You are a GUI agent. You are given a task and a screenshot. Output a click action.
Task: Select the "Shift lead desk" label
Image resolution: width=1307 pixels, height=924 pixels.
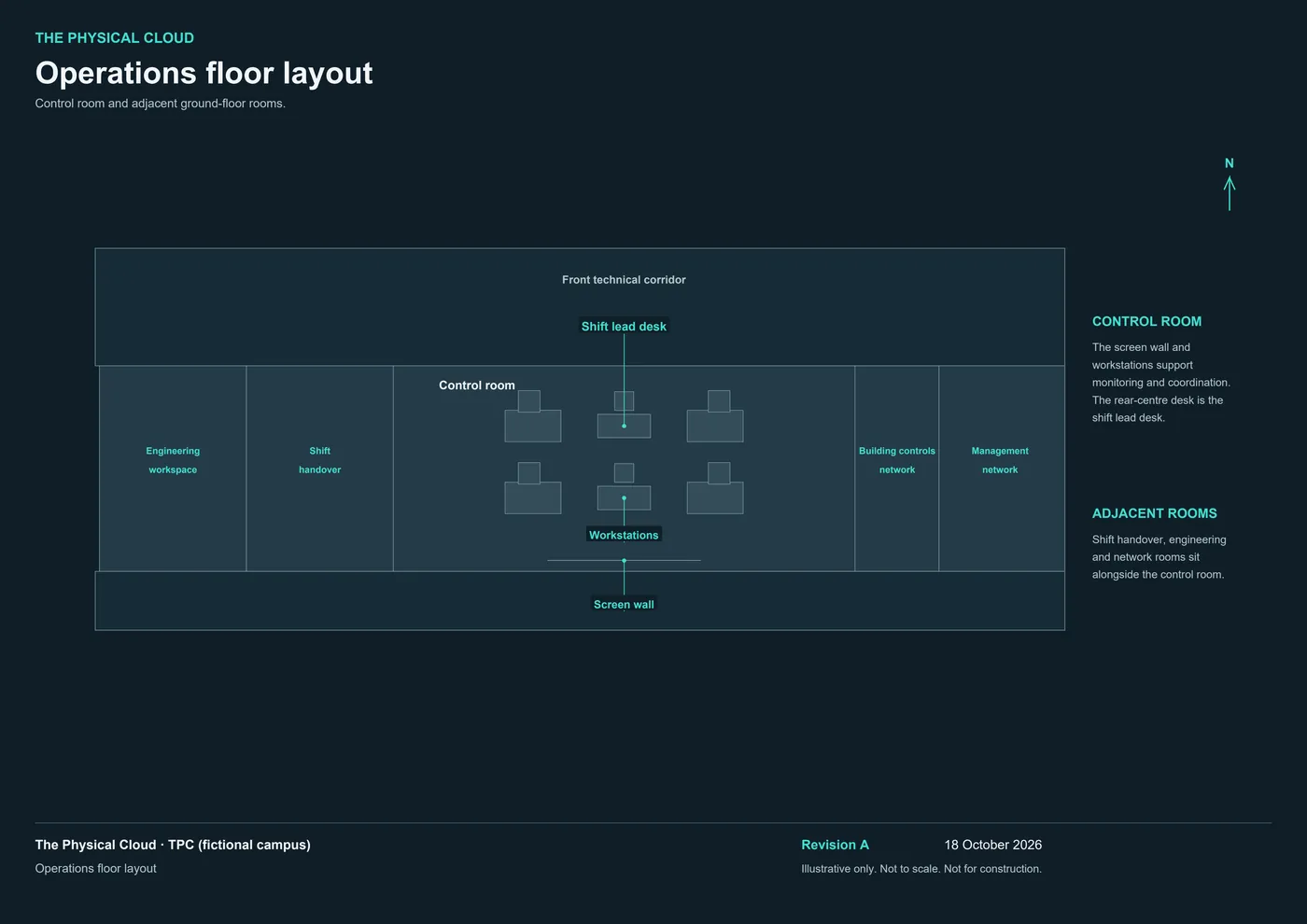(624, 327)
